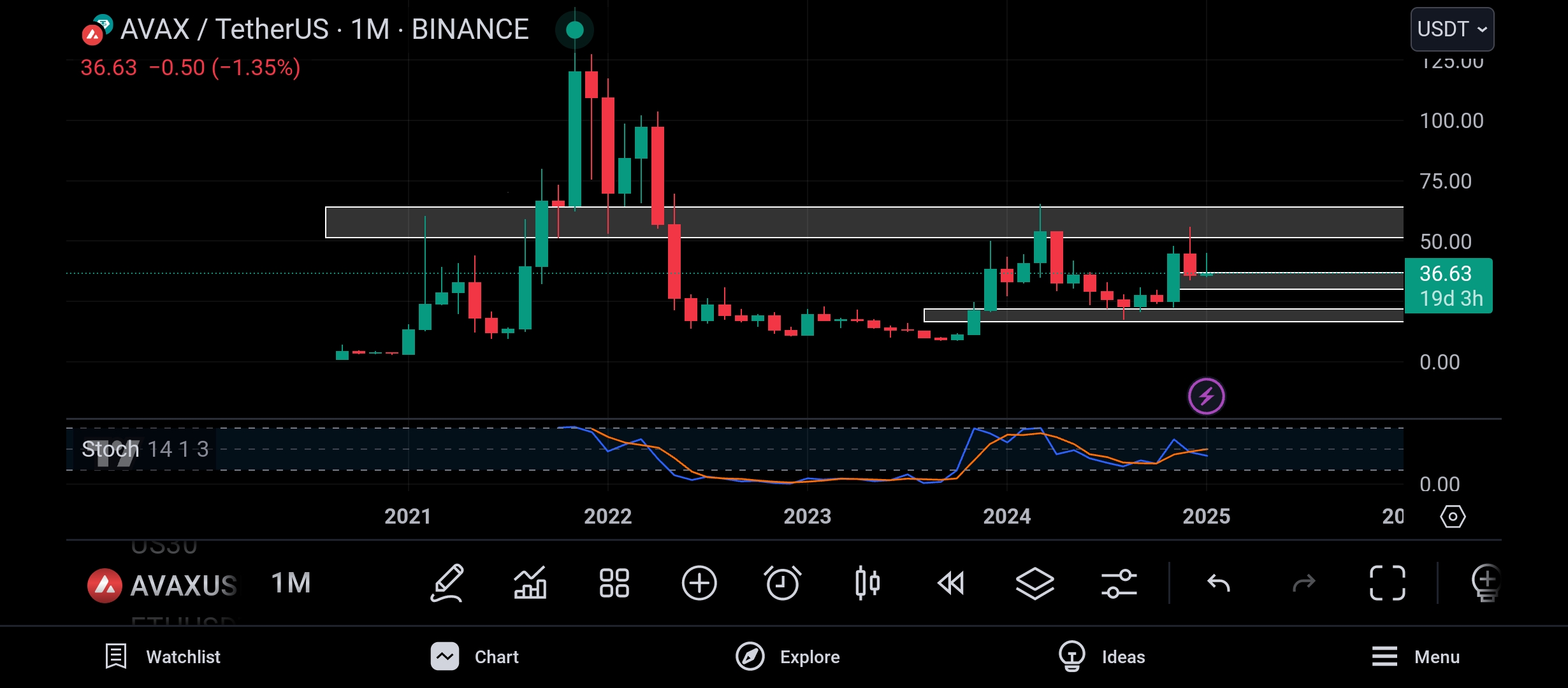This screenshot has width=1568, height=688.
Task: Redo the last chart action
Action: click(x=1303, y=583)
